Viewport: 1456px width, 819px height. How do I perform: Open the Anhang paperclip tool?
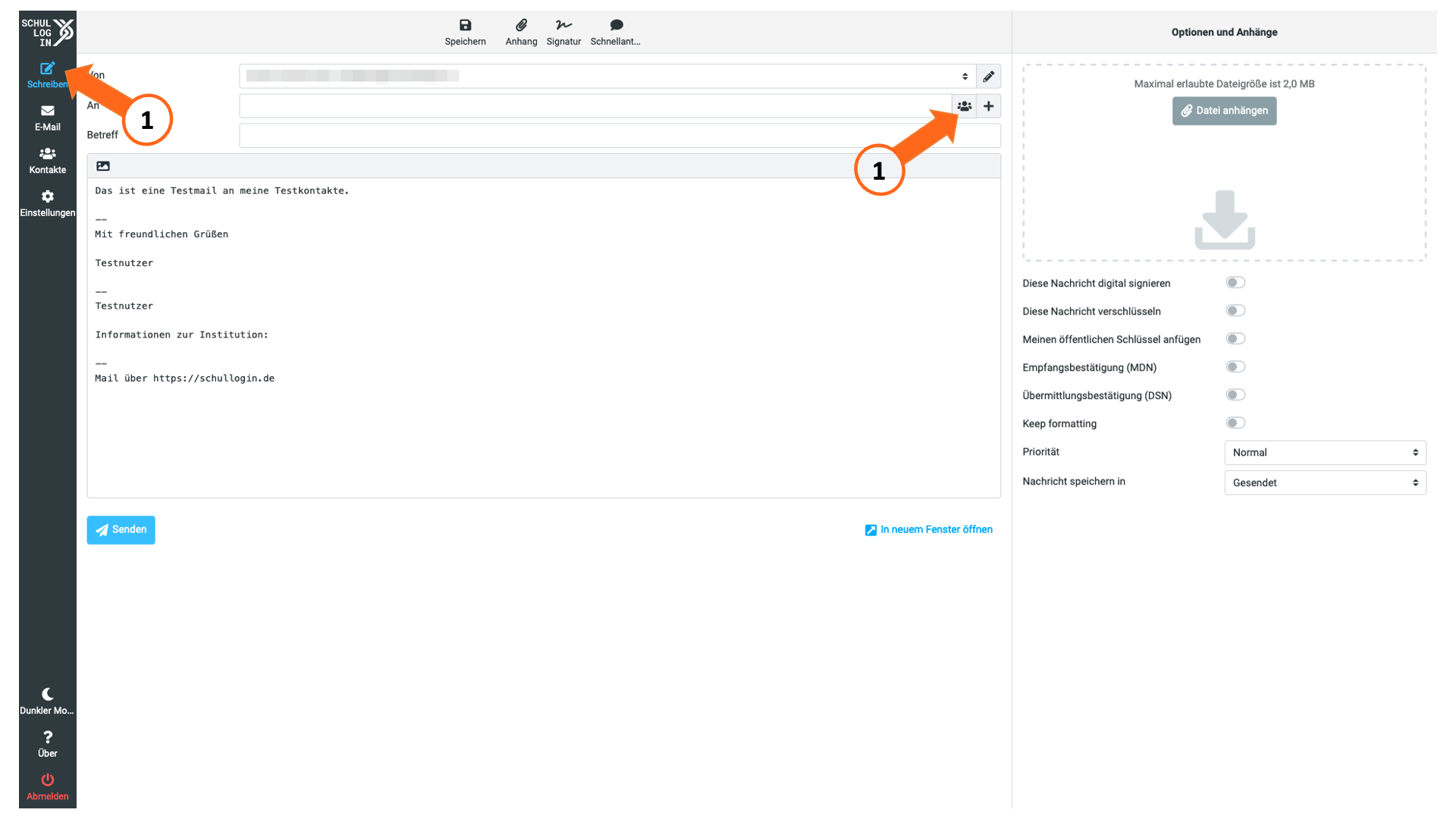522,25
